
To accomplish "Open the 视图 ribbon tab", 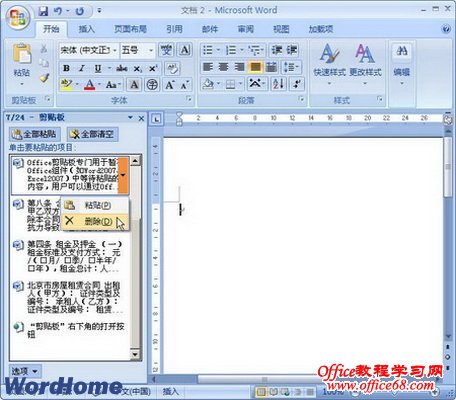I will tap(281, 29).
